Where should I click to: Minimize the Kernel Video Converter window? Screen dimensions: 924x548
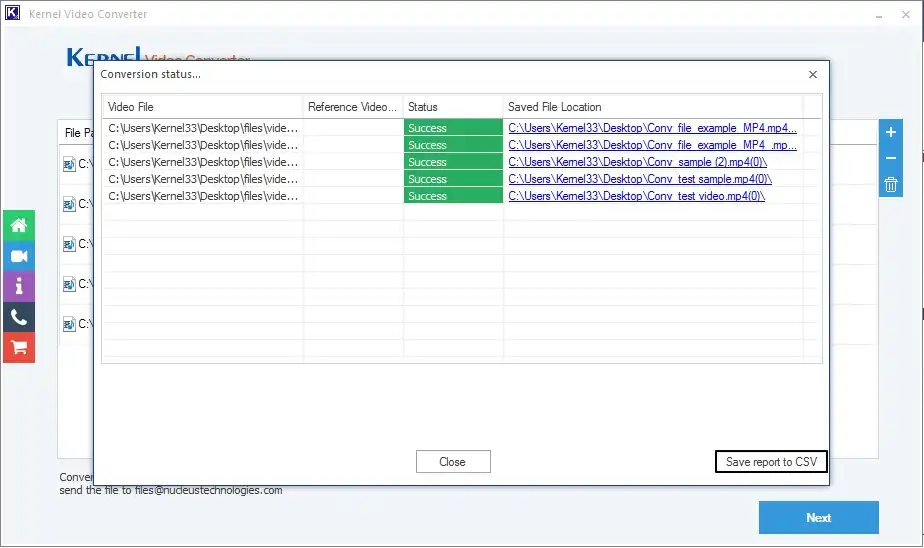point(879,15)
